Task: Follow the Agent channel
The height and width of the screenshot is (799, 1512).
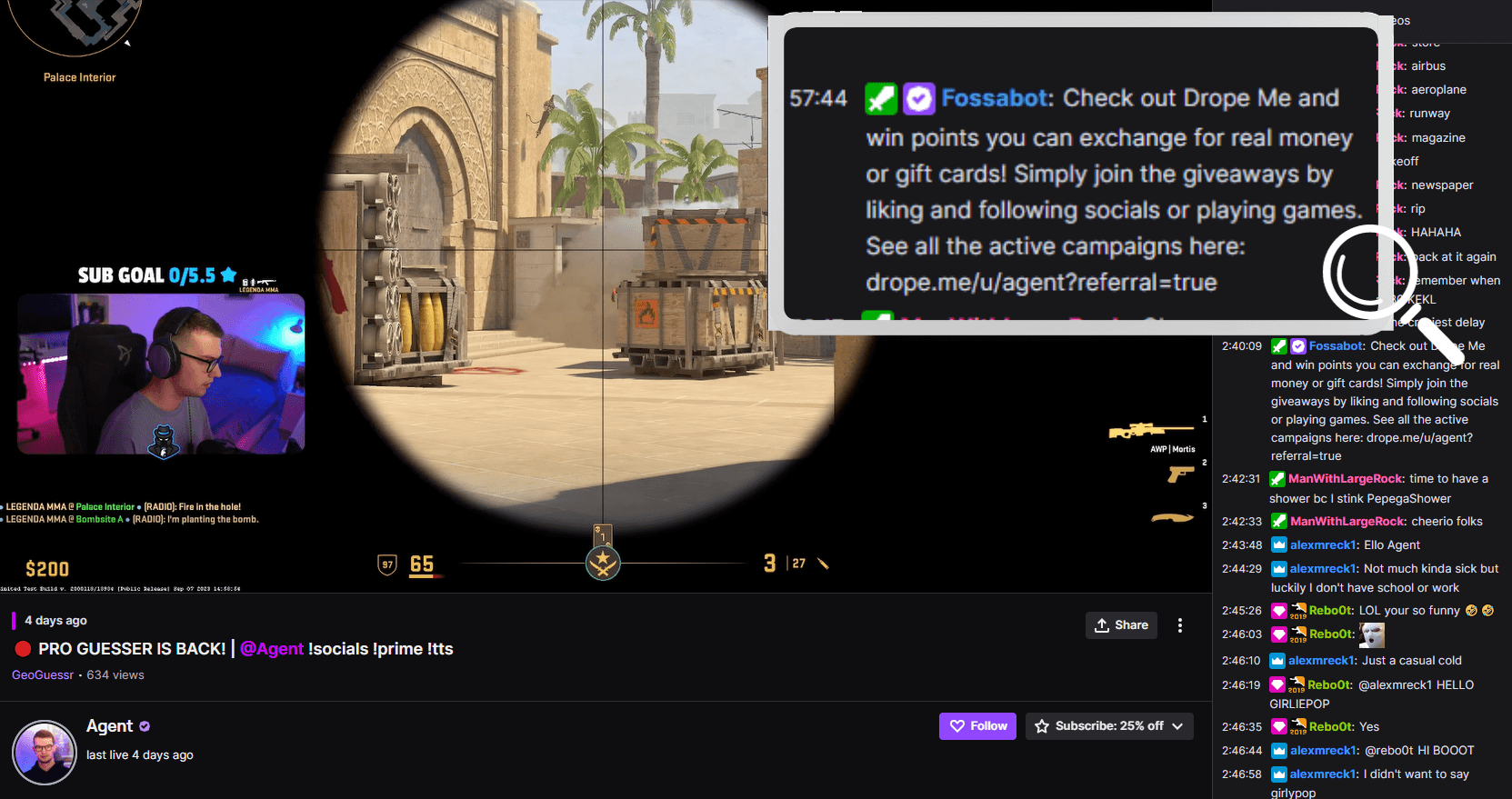Action: pos(977,726)
